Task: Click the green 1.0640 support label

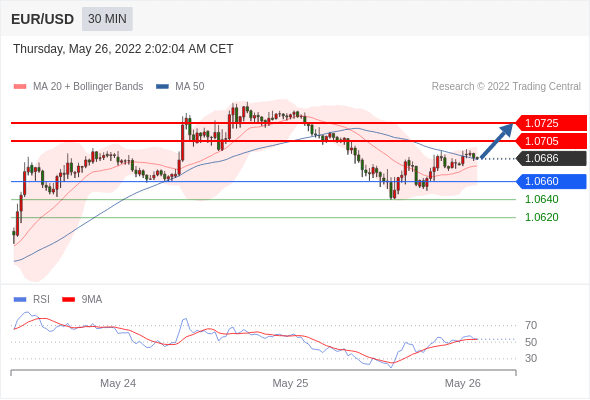Action: pos(541,199)
